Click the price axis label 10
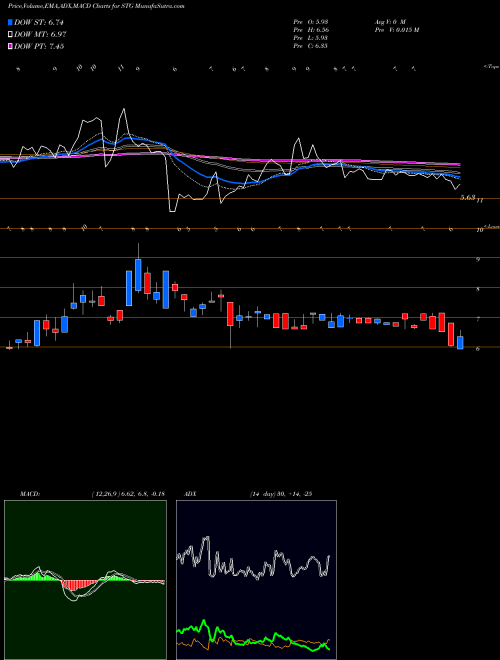 479,230
